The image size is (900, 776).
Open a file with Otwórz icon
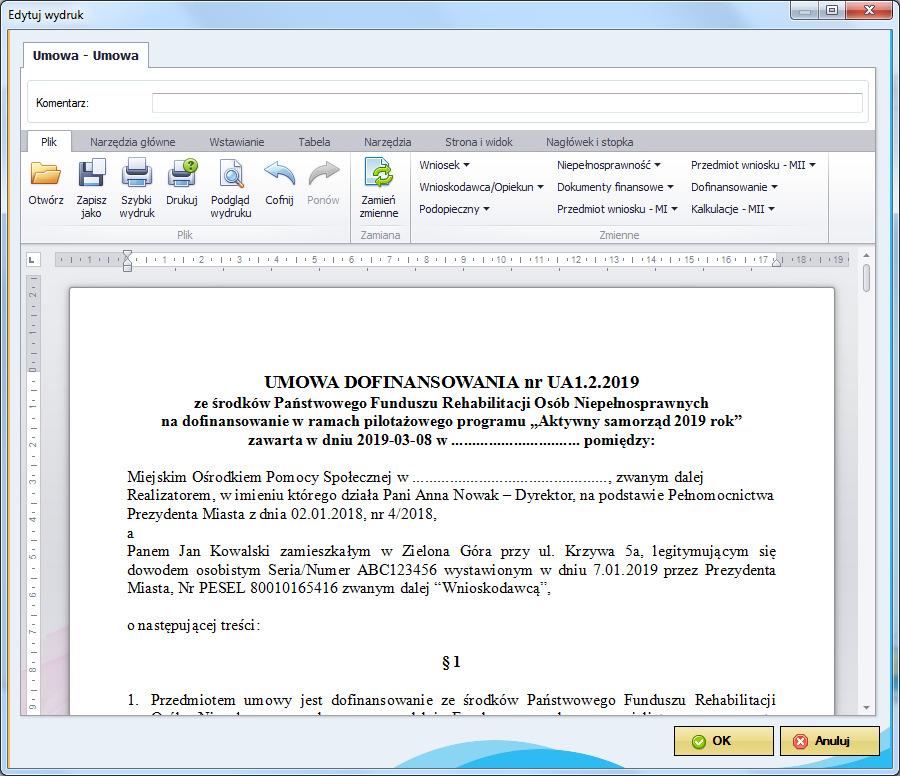tap(46, 183)
